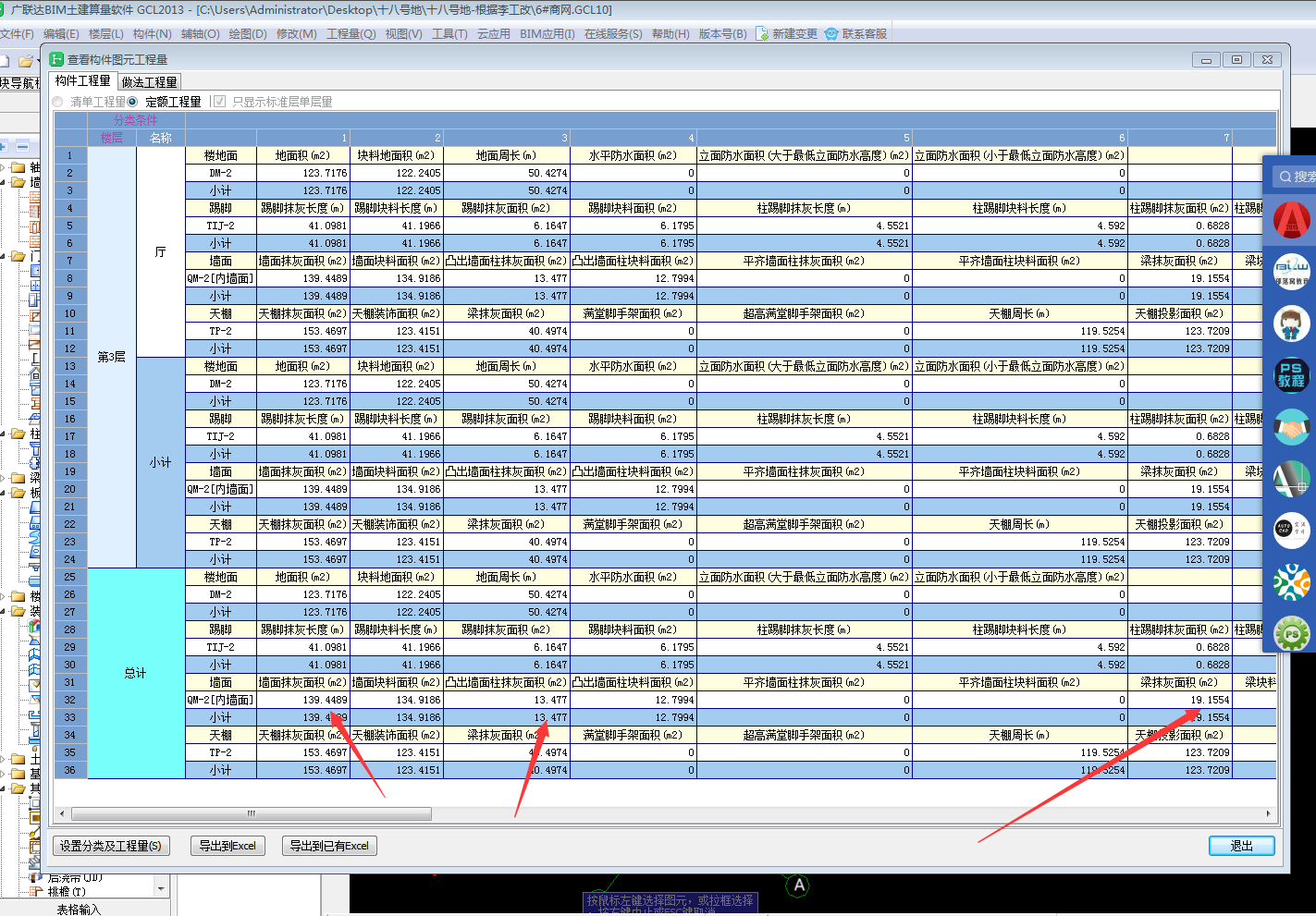
Task: Click the new-file icon in the main toolbar
Action: pyautogui.click(x=5, y=61)
